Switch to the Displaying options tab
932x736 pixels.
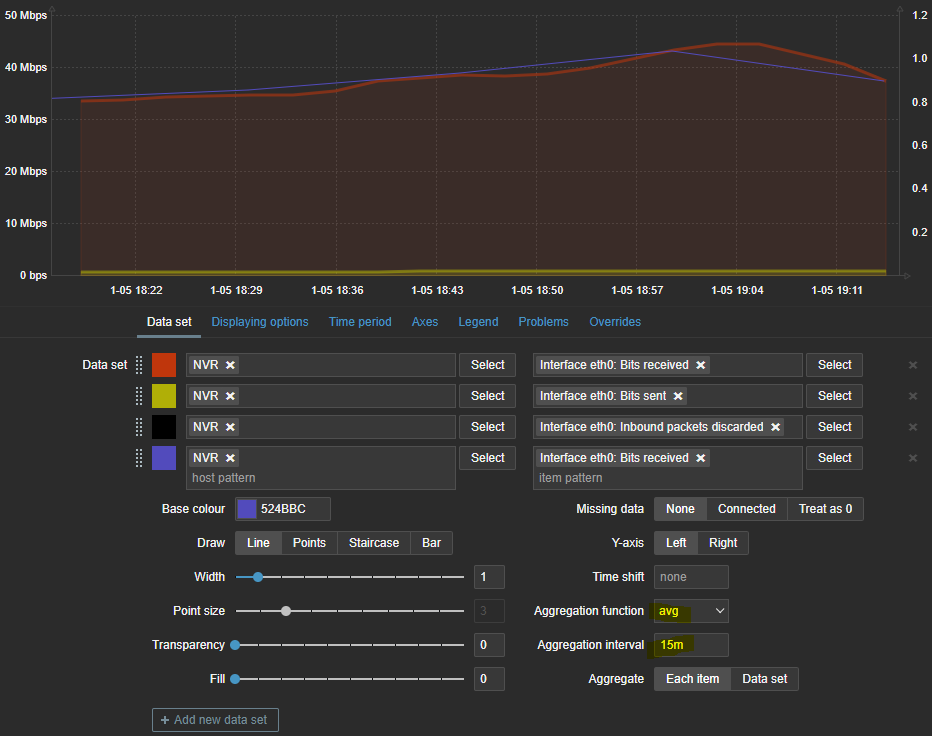pyautogui.click(x=260, y=322)
